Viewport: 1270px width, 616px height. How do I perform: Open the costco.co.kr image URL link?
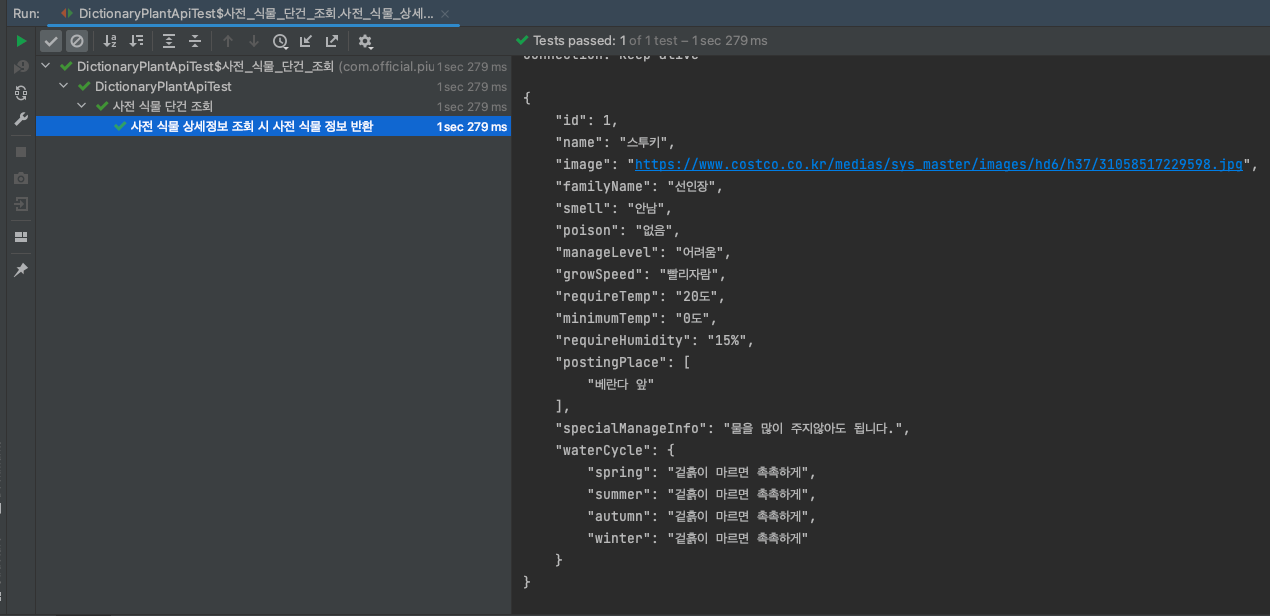pos(938,165)
